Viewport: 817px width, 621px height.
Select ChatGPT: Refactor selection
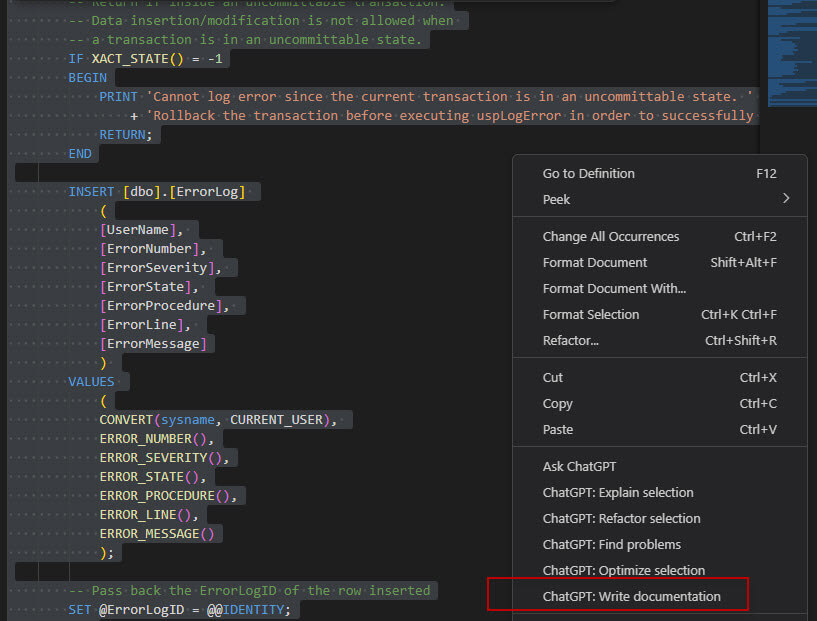point(622,518)
